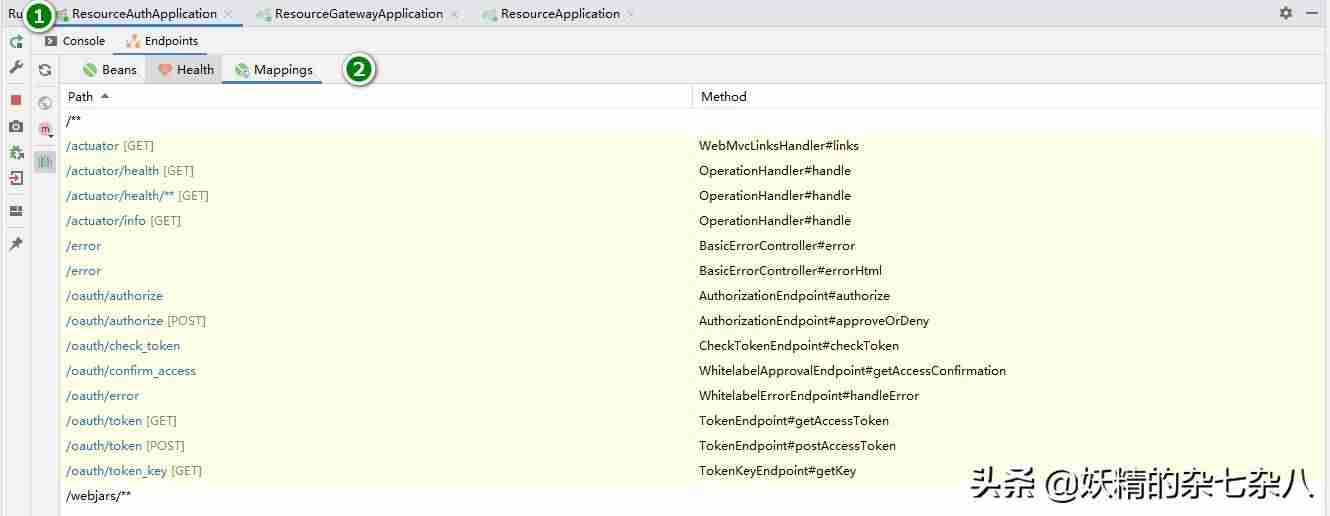Switch to ResourceApplication run tab

pos(560,14)
